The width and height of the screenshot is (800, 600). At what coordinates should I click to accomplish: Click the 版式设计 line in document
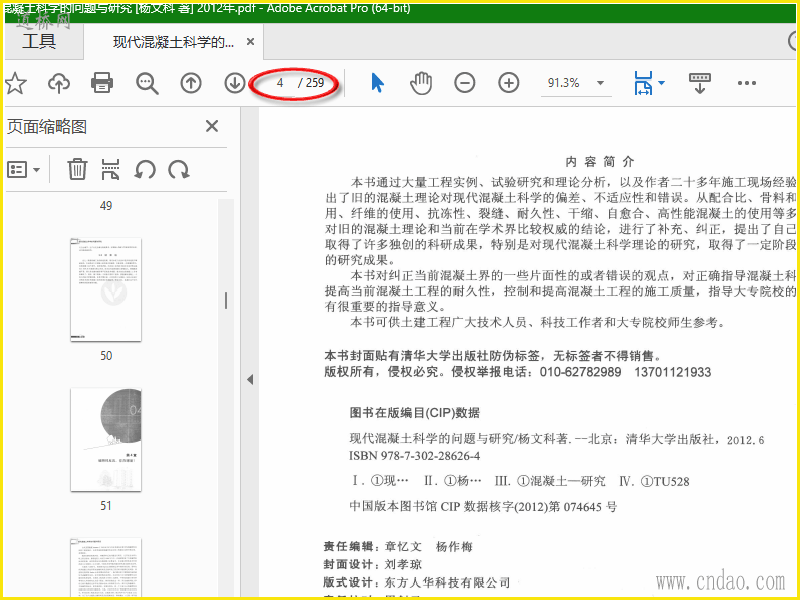(x=417, y=582)
